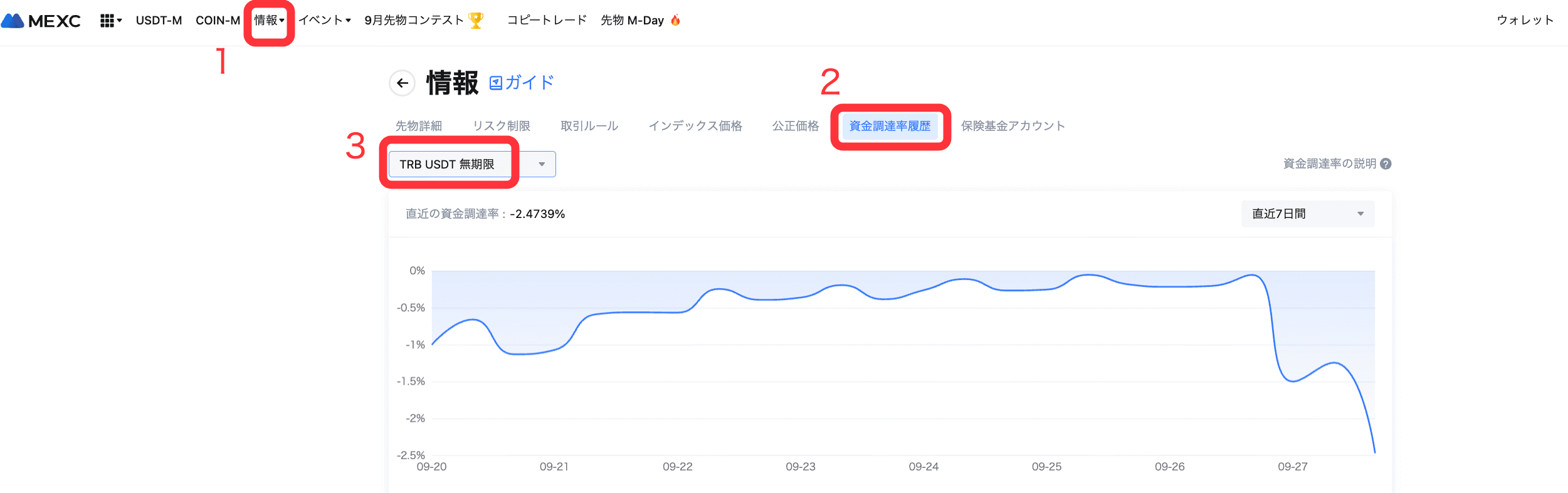Expand the イベント menu
This screenshot has width=1568, height=493.
[x=324, y=21]
